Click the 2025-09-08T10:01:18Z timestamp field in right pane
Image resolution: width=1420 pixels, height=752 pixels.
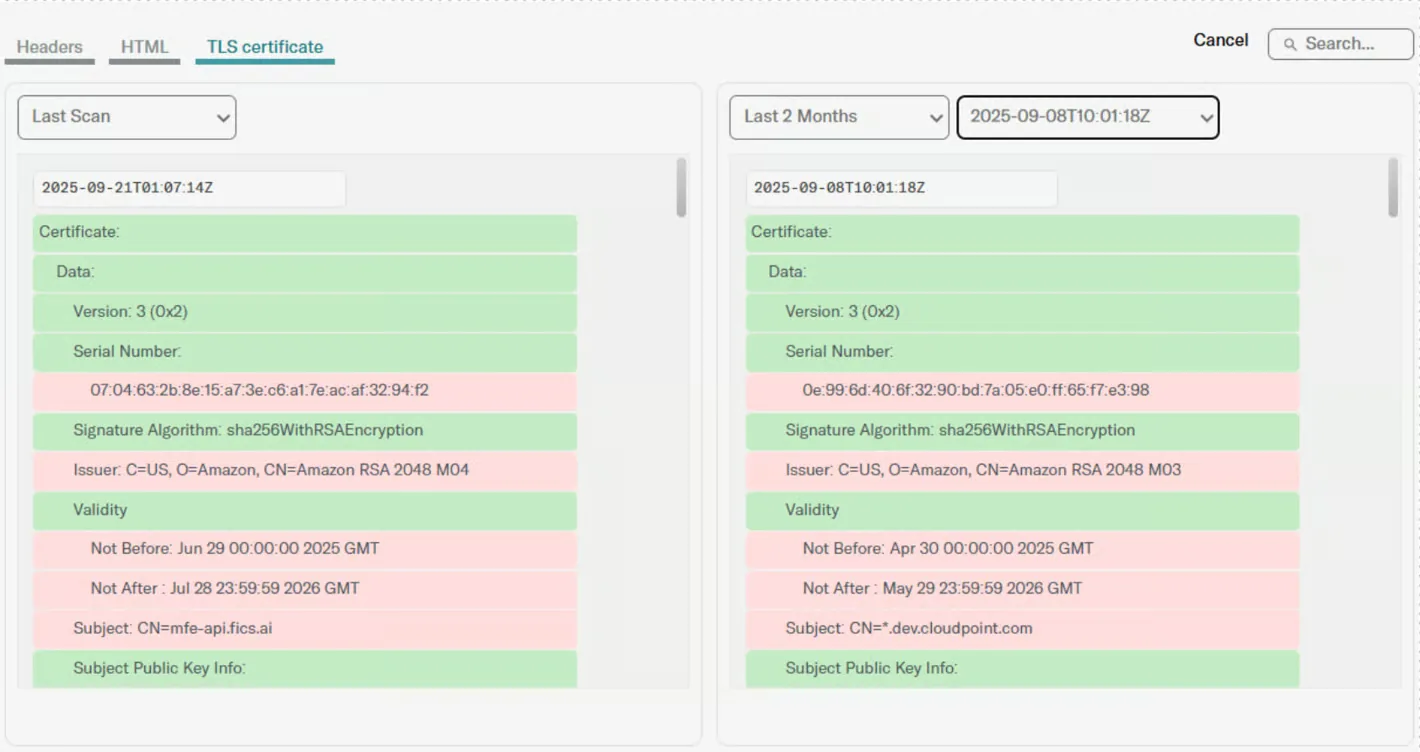click(902, 188)
